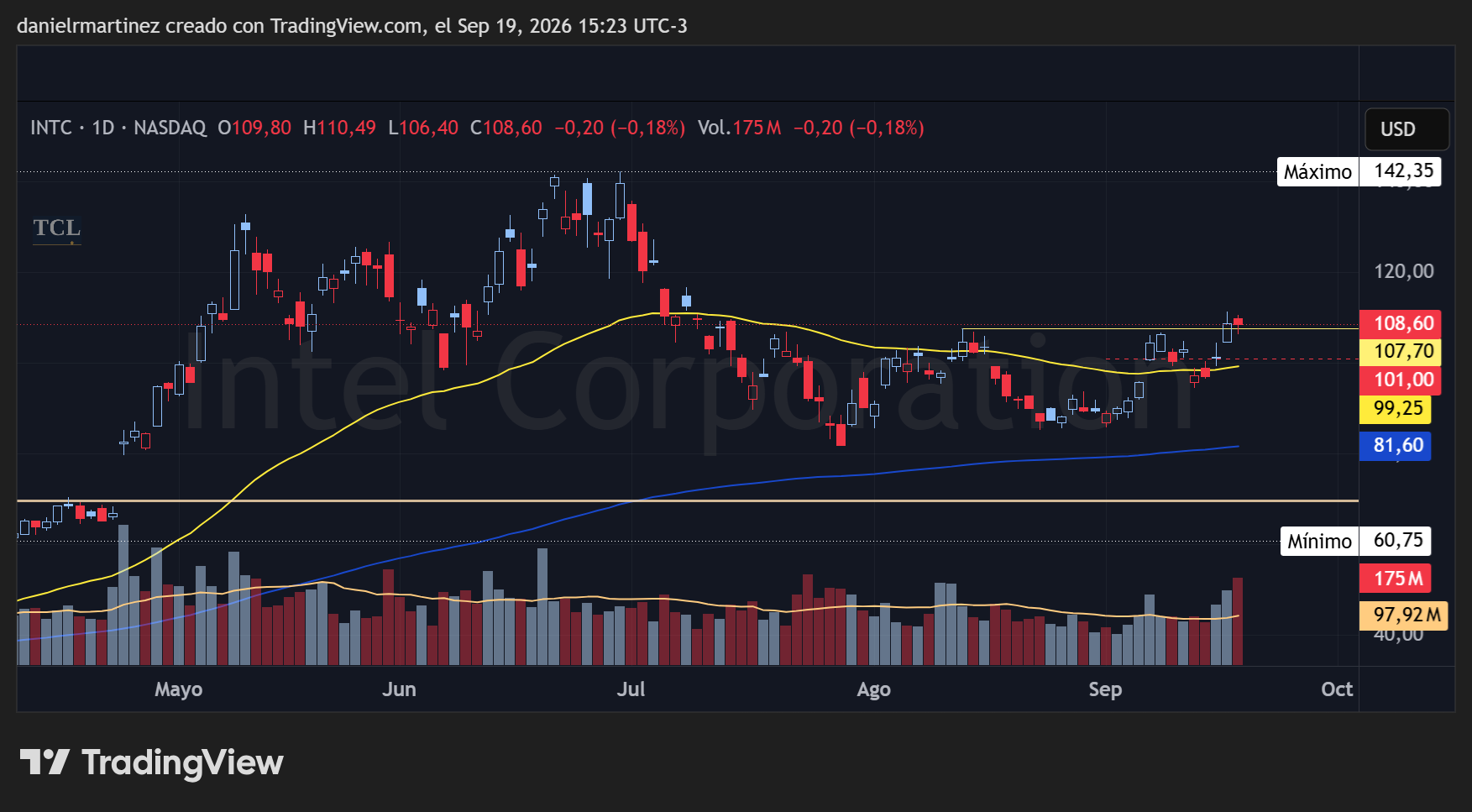Screen dimensions: 1472x812
Task: Click the Ago label on the time axis
Action: tap(873, 689)
